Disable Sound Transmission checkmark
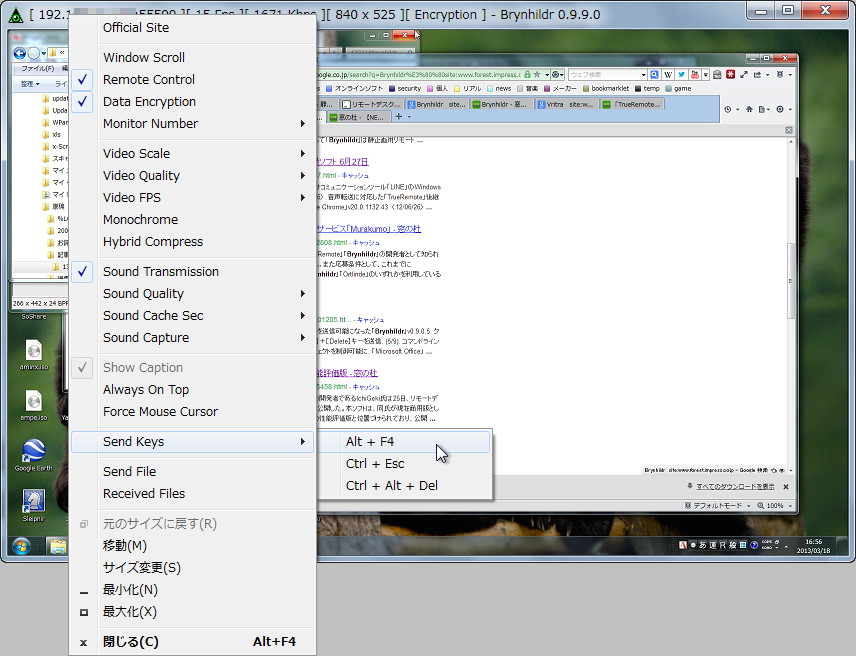The image size is (856, 656). 192,271
